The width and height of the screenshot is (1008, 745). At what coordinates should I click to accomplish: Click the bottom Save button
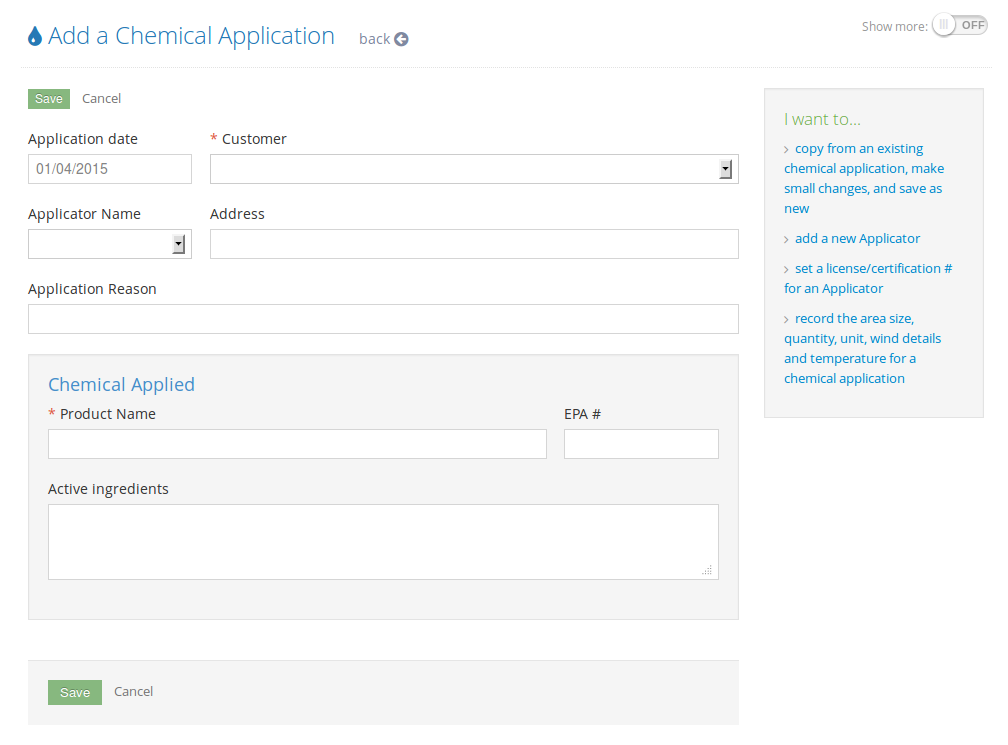click(75, 692)
